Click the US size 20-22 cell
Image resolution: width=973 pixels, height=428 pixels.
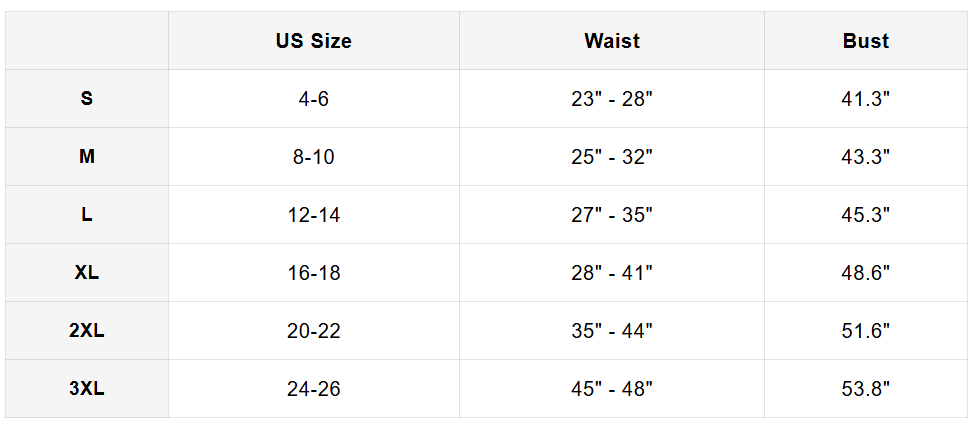313,331
